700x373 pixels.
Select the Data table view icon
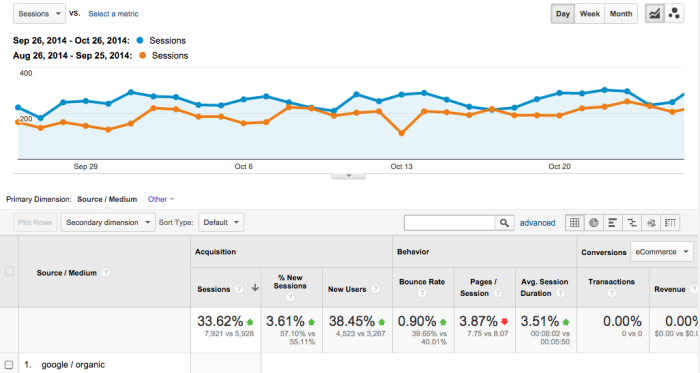pyautogui.click(x=575, y=223)
